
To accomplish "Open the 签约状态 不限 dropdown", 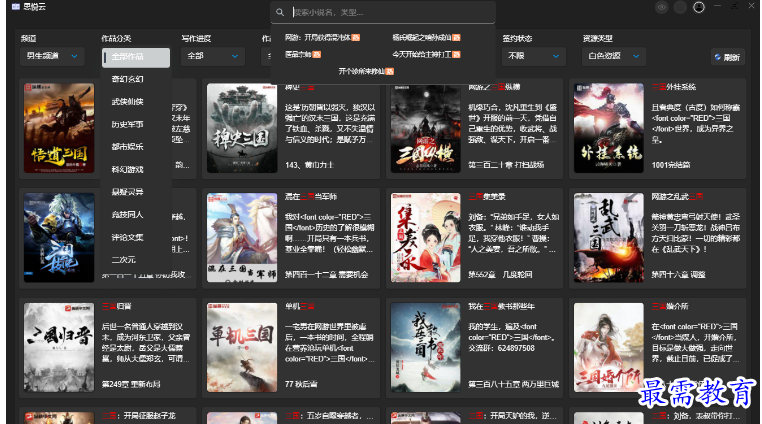I will click(534, 56).
